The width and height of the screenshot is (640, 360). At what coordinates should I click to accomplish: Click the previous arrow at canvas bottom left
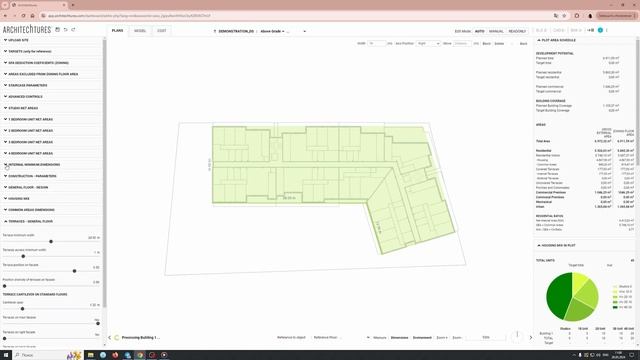(x=109, y=338)
